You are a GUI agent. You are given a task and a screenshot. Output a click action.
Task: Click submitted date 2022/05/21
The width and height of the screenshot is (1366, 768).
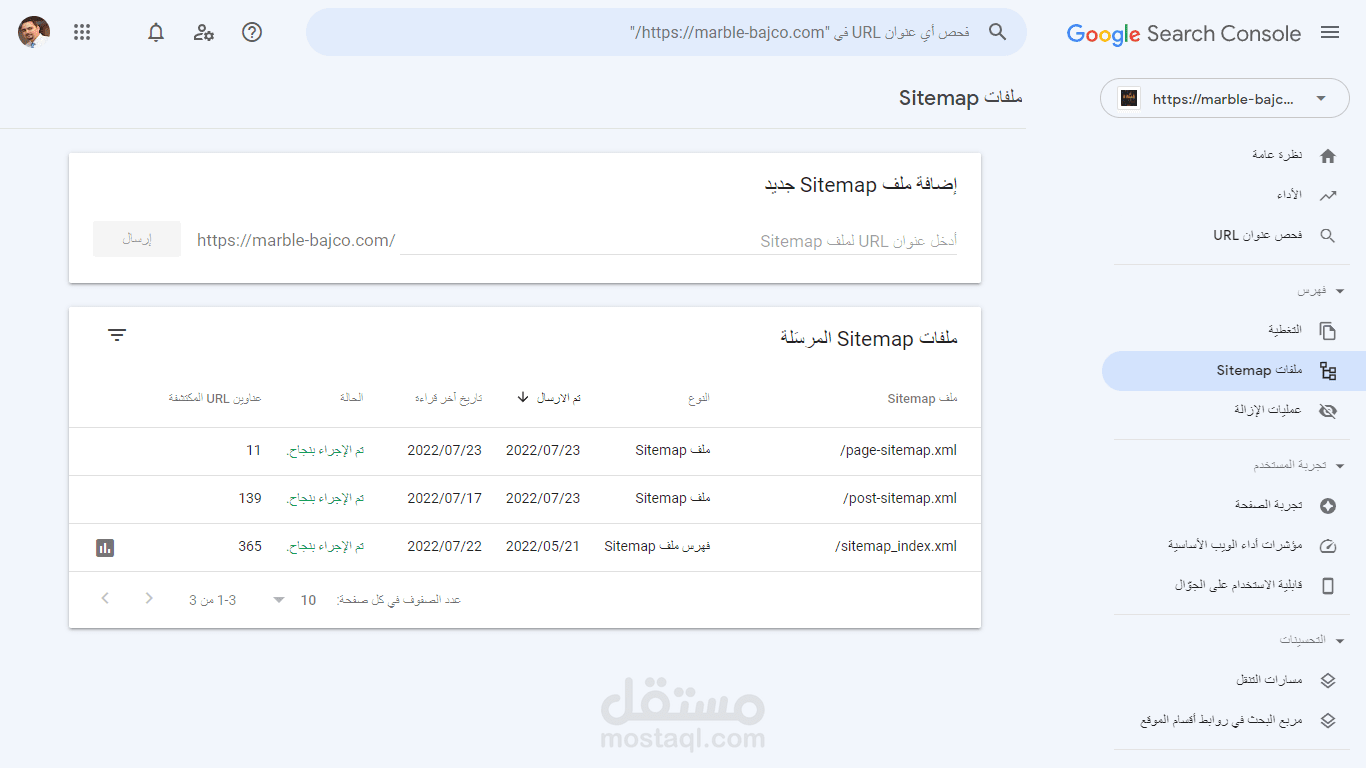pos(543,546)
